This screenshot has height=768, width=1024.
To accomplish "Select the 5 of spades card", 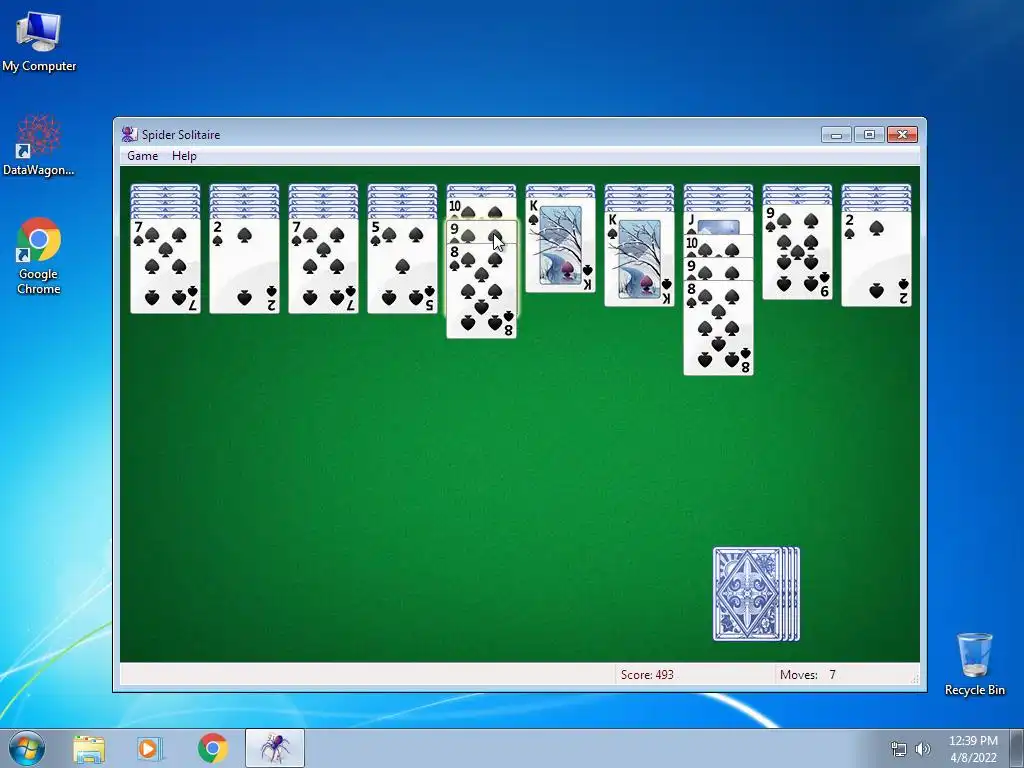I will click(402, 266).
